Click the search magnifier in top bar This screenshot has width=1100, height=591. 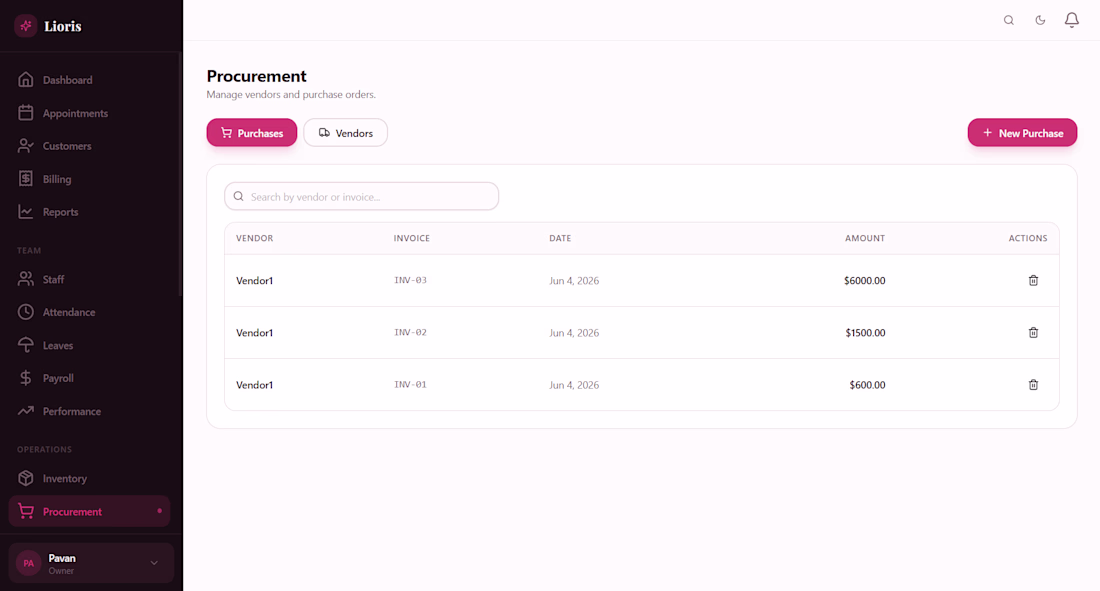coord(1008,20)
